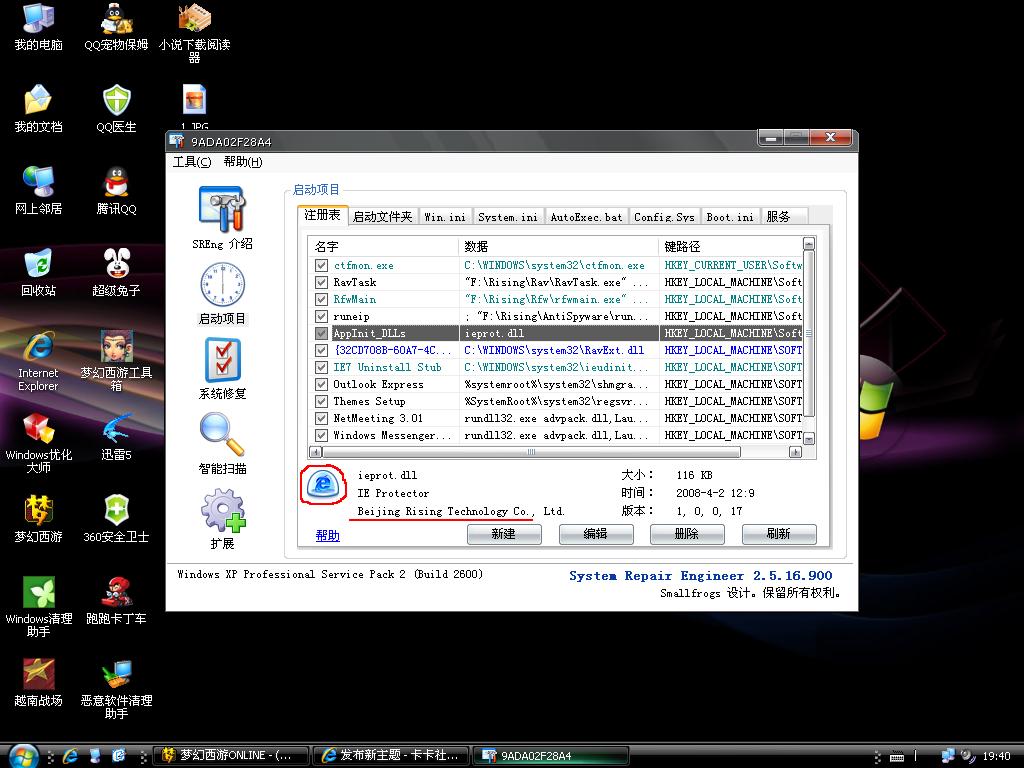Image resolution: width=1024 pixels, height=768 pixels.
Task: Open the SREng 介绍 sidebar icon
Action: (221, 209)
